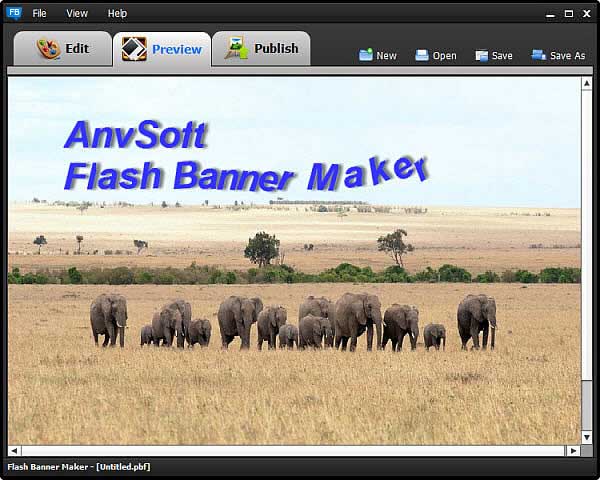This screenshot has height=480, width=600.
Task: Click the elephant banner preview image
Action: pyautogui.click(x=294, y=261)
